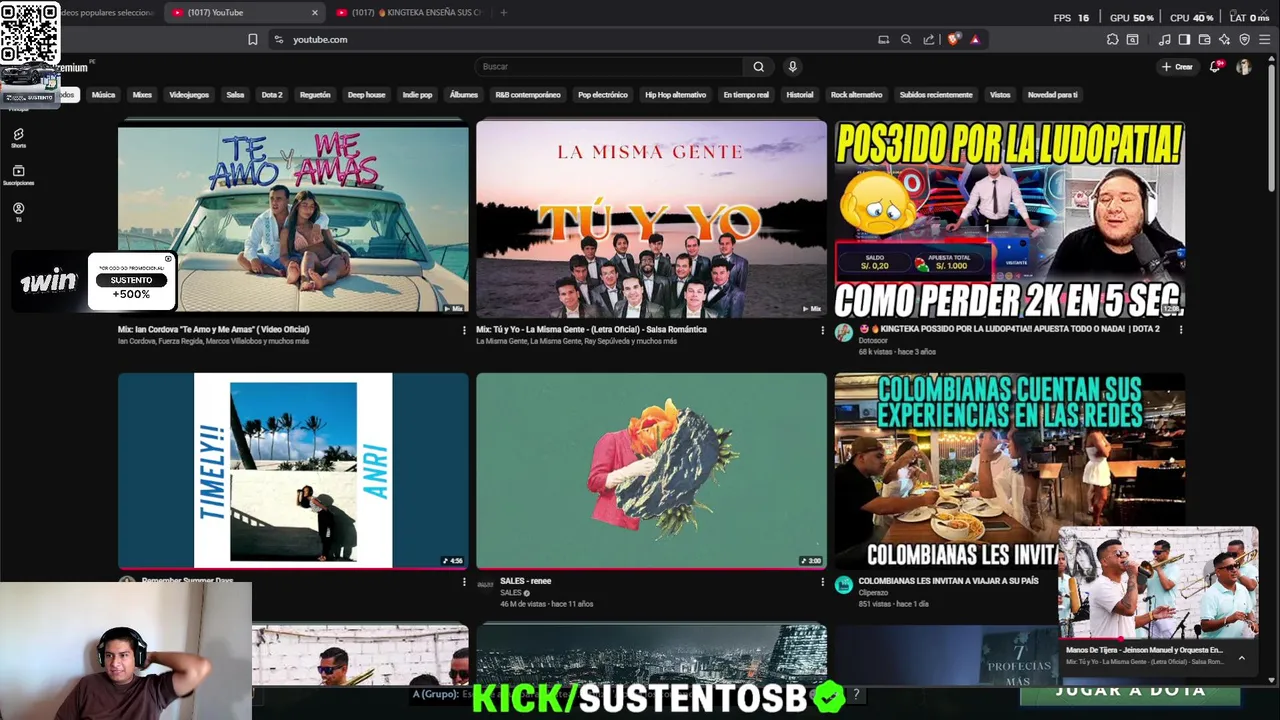Open options menu for Tú y Yo mix

[x=823, y=329]
